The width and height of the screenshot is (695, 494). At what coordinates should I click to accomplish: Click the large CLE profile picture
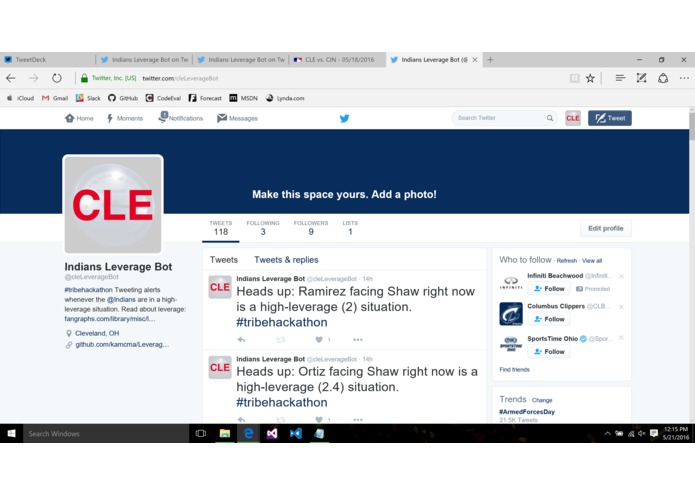coord(113,204)
